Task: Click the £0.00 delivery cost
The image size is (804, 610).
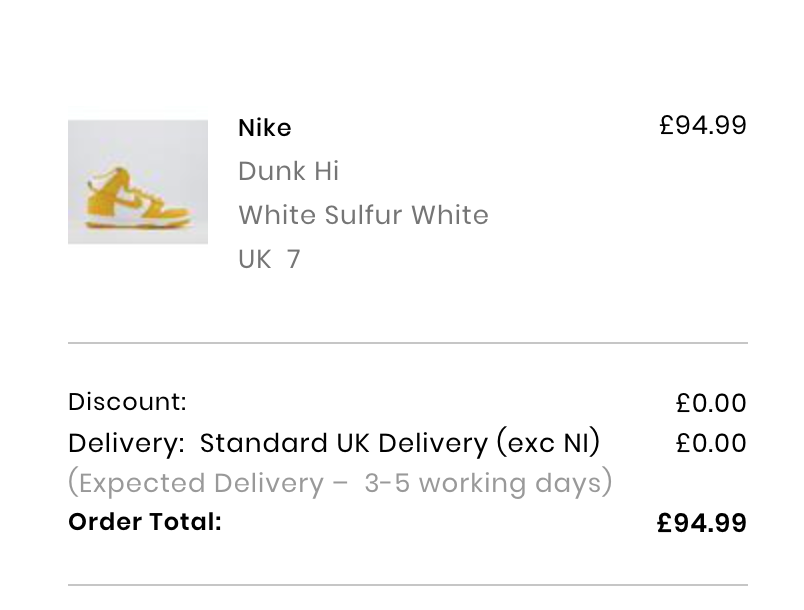Action: click(711, 443)
